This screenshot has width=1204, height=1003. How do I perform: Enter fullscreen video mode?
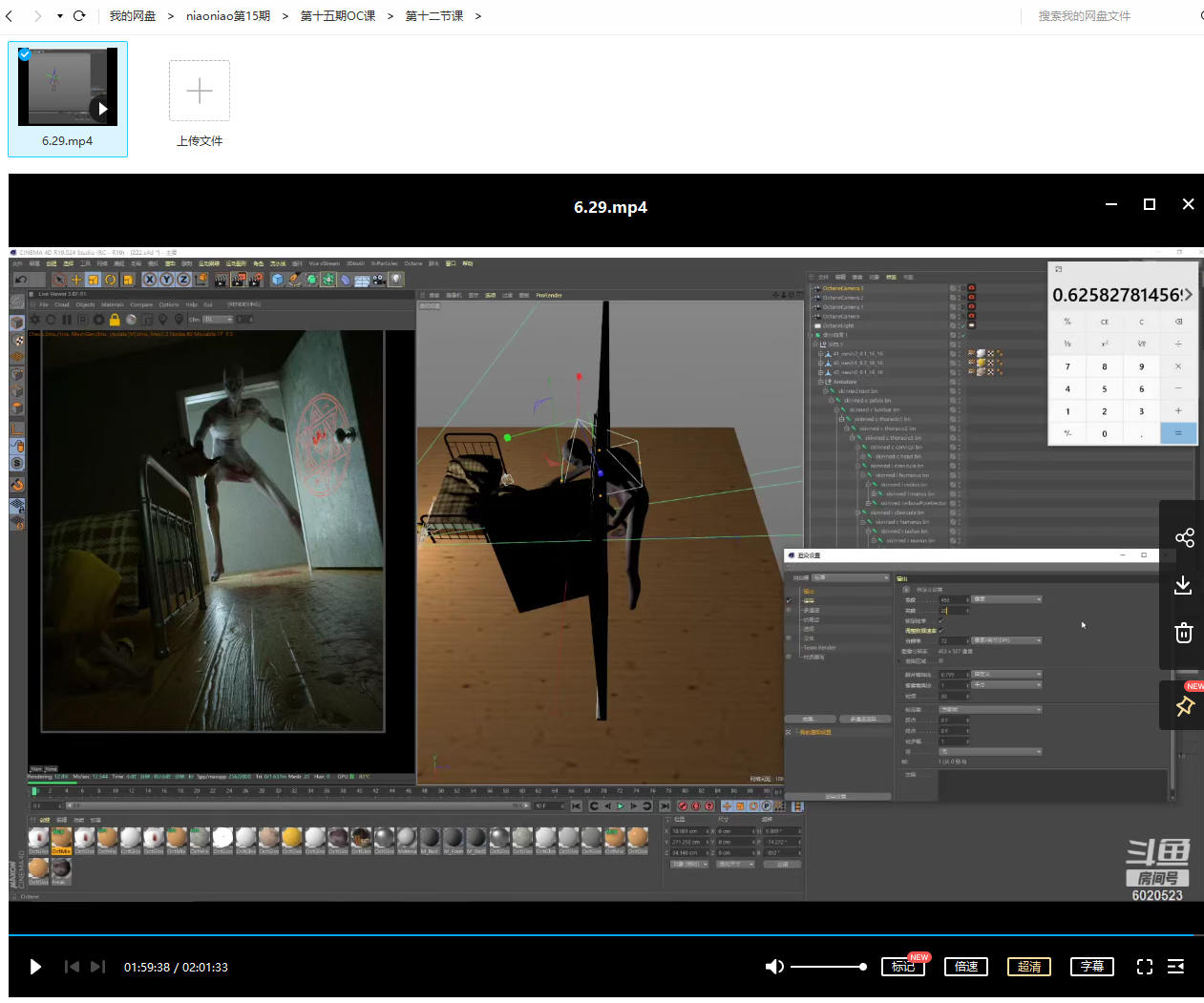coord(1145,967)
